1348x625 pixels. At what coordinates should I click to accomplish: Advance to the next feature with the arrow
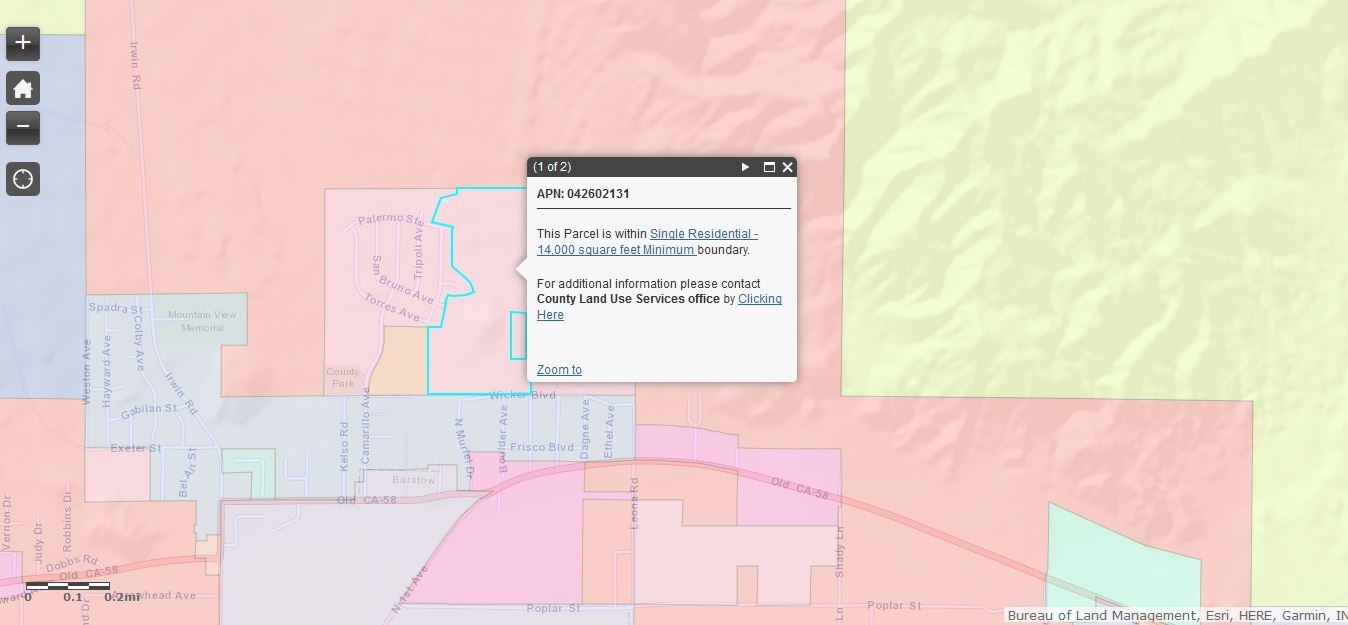pos(745,167)
